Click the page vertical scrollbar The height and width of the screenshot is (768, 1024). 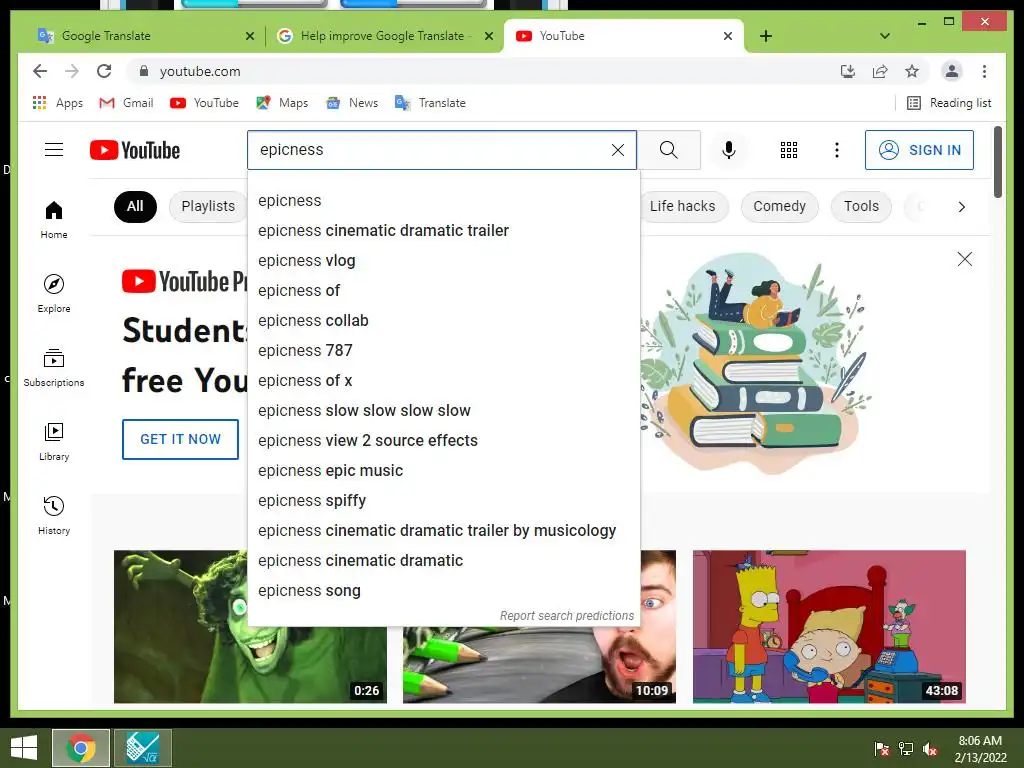[x=997, y=162]
